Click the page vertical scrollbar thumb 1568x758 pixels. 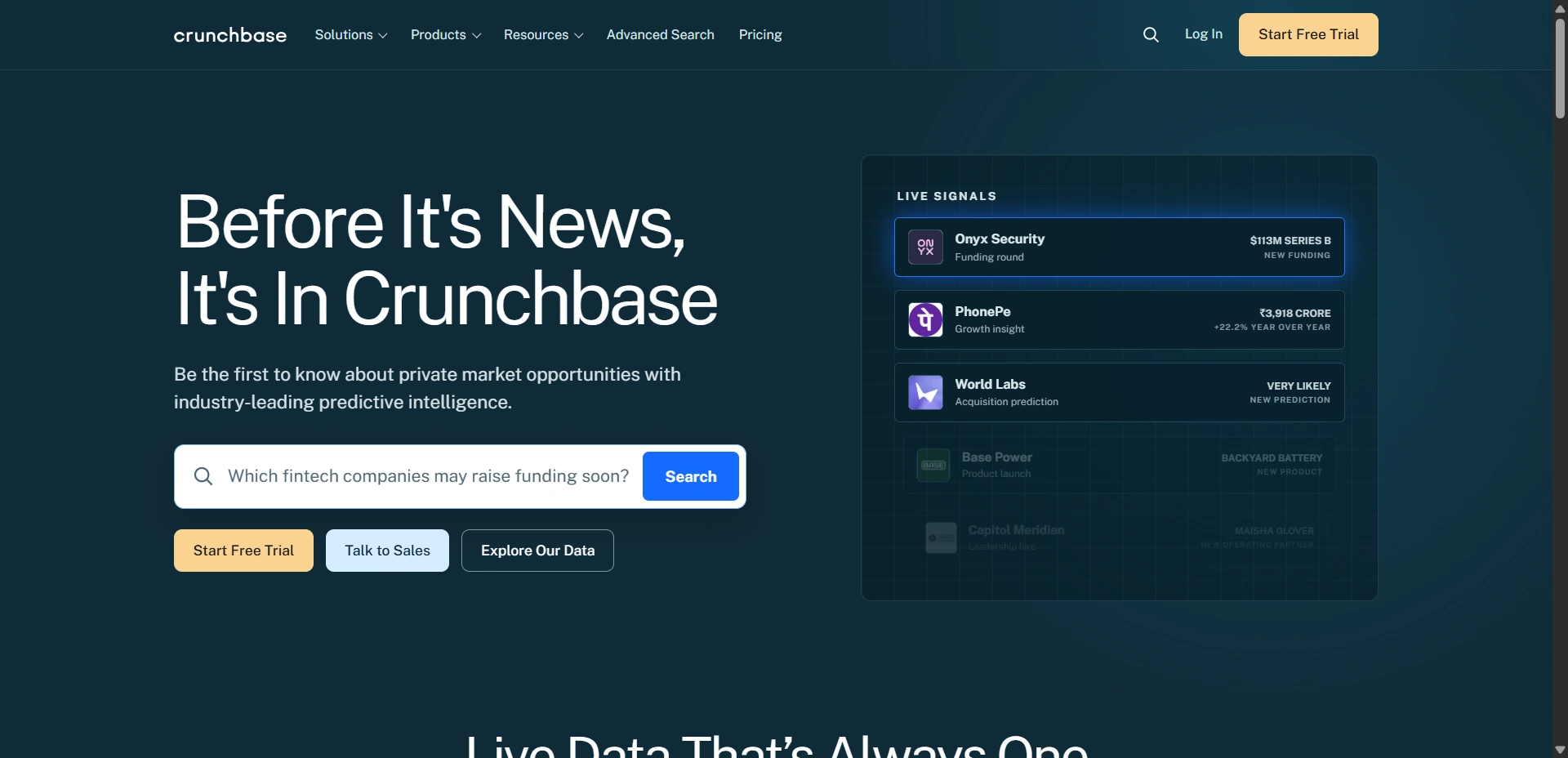(1560, 69)
